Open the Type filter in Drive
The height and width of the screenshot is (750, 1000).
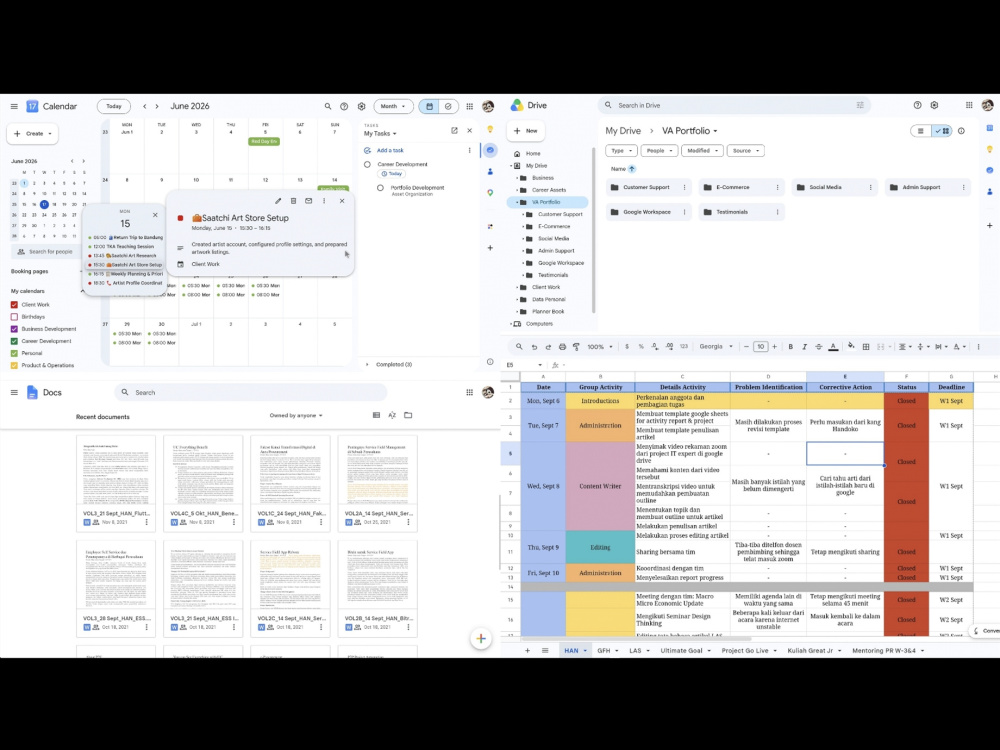tap(621, 151)
